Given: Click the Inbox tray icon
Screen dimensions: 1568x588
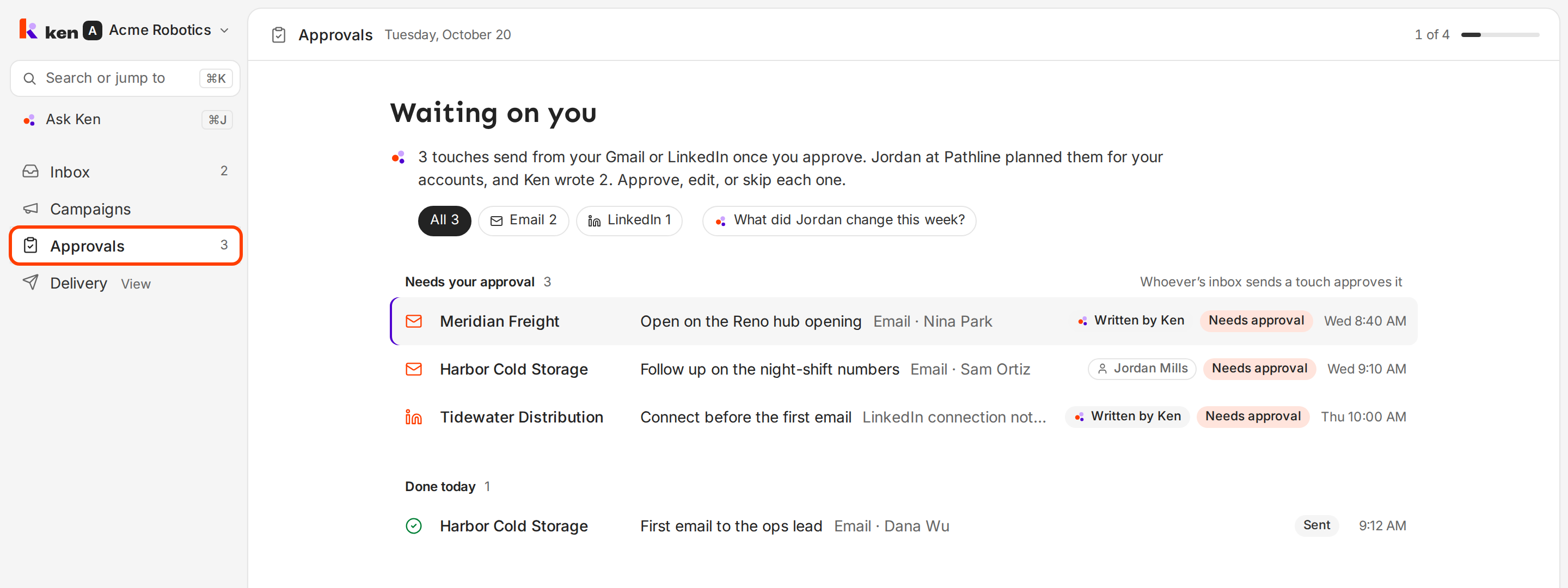Looking at the screenshot, I should pos(30,171).
